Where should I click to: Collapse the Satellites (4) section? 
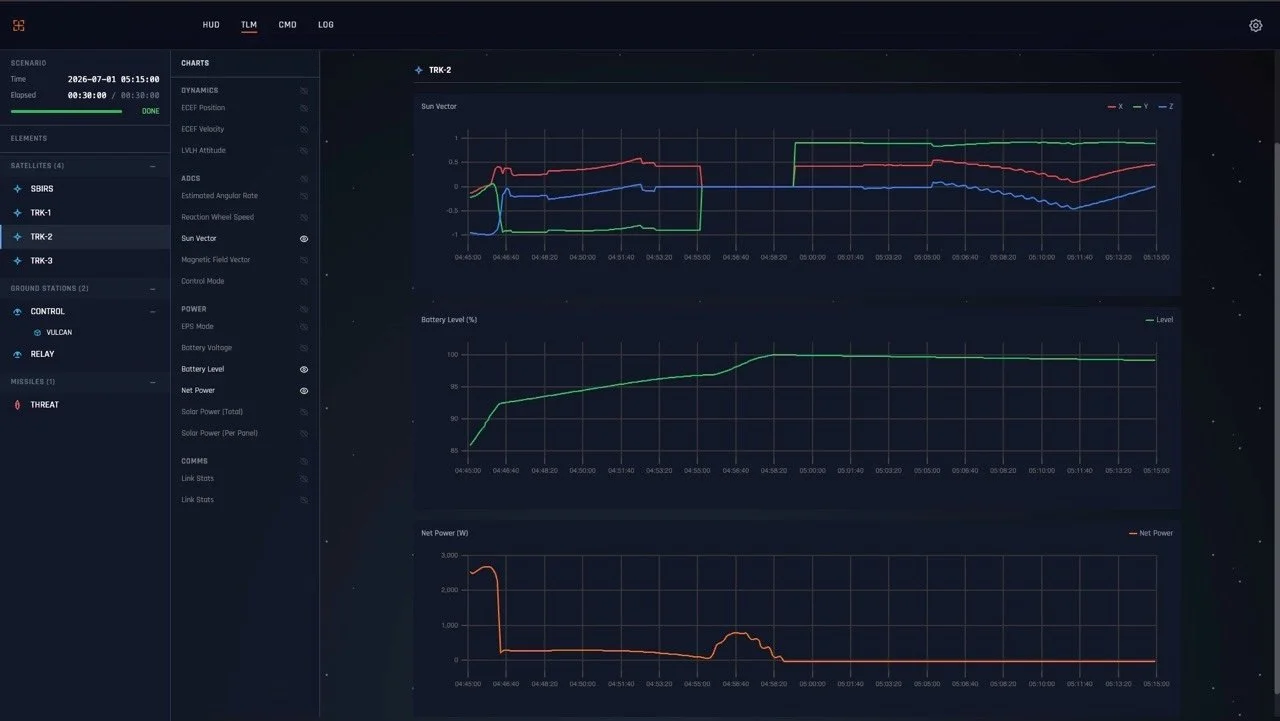pyautogui.click(x=153, y=166)
